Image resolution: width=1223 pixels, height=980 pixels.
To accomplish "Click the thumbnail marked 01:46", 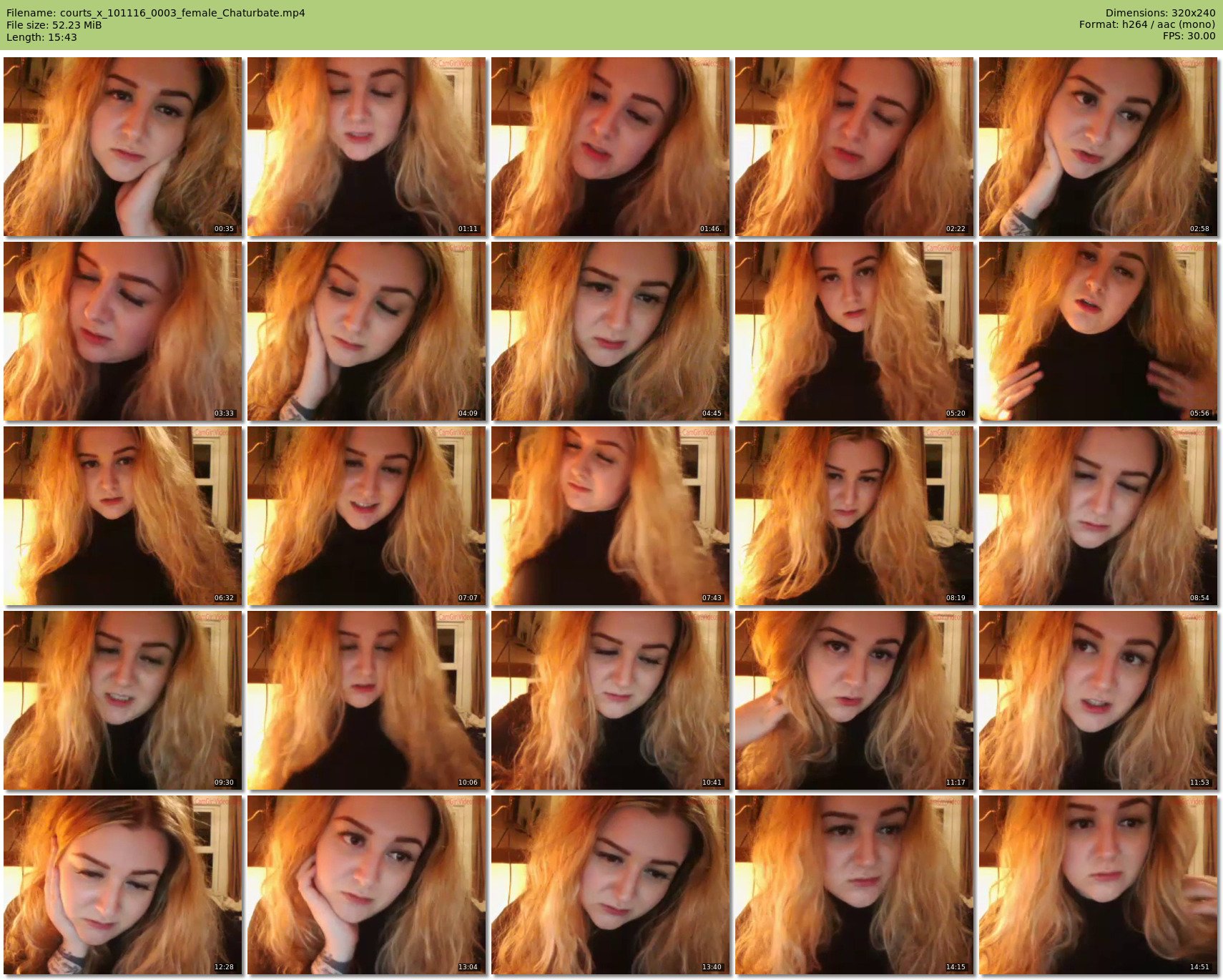I will coord(611,147).
